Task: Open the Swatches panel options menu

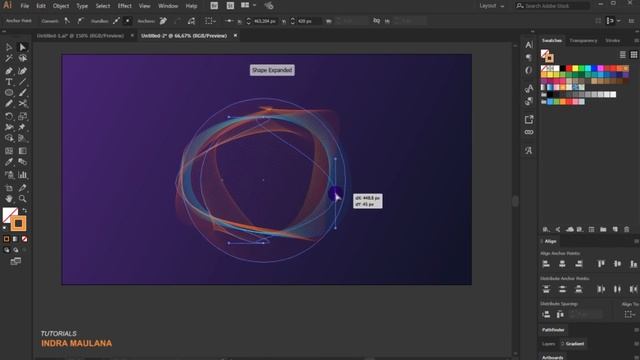Action: [x=636, y=40]
